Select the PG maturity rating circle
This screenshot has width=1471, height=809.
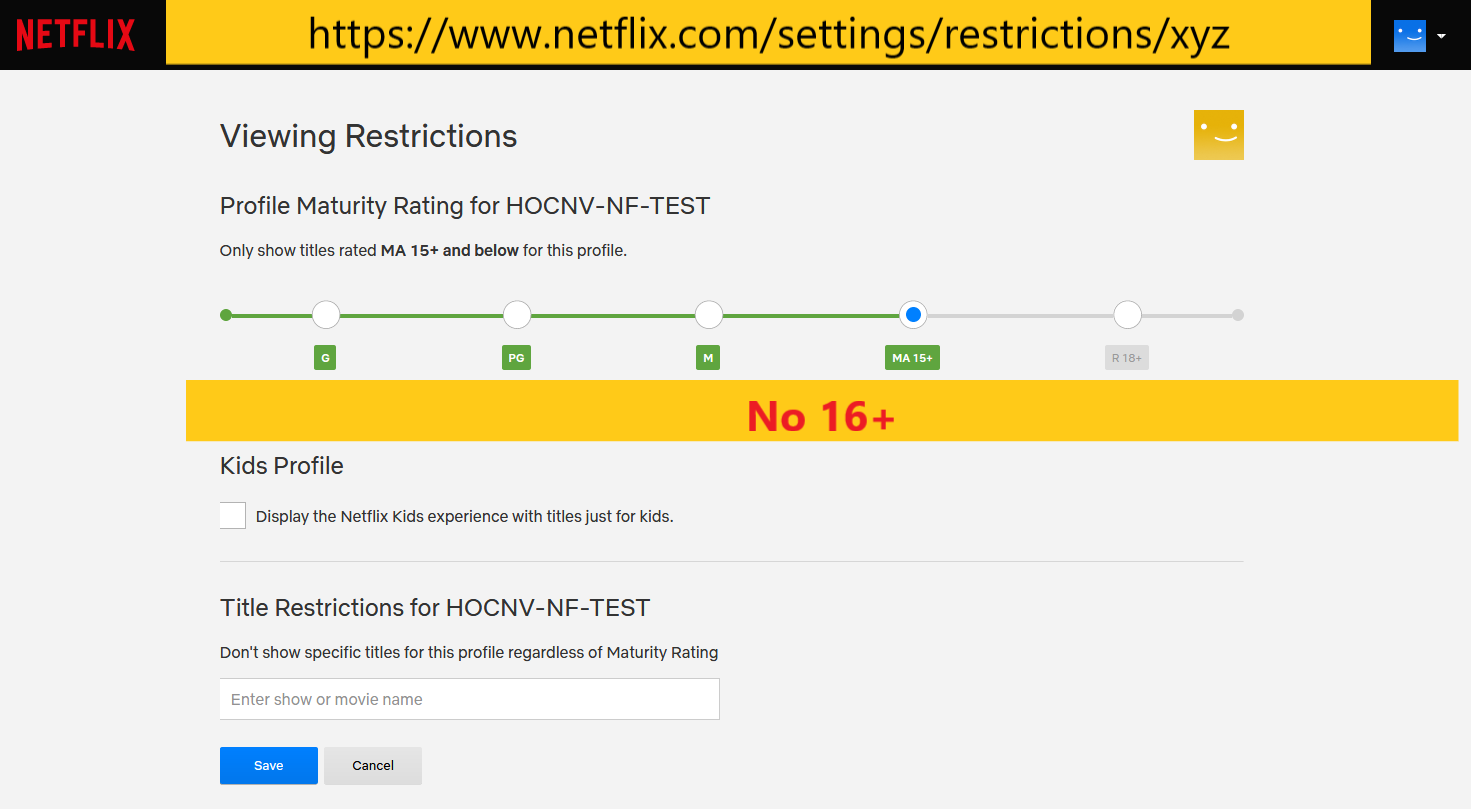pos(517,315)
